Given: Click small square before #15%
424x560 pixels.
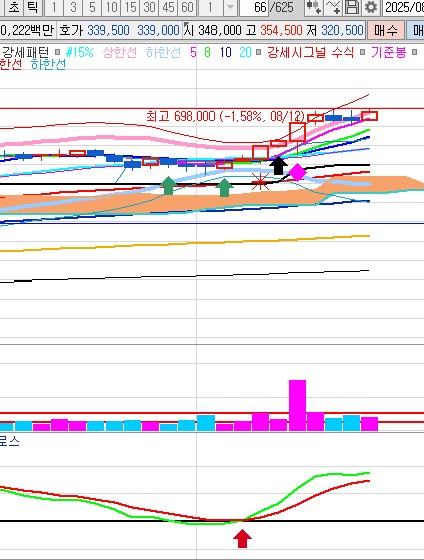Looking at the screenshot, I should click(58, 52).
